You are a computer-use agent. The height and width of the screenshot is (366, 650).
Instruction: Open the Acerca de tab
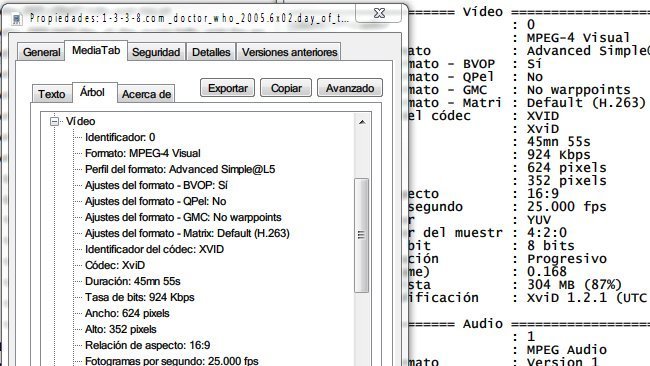[x=146, y=94]
